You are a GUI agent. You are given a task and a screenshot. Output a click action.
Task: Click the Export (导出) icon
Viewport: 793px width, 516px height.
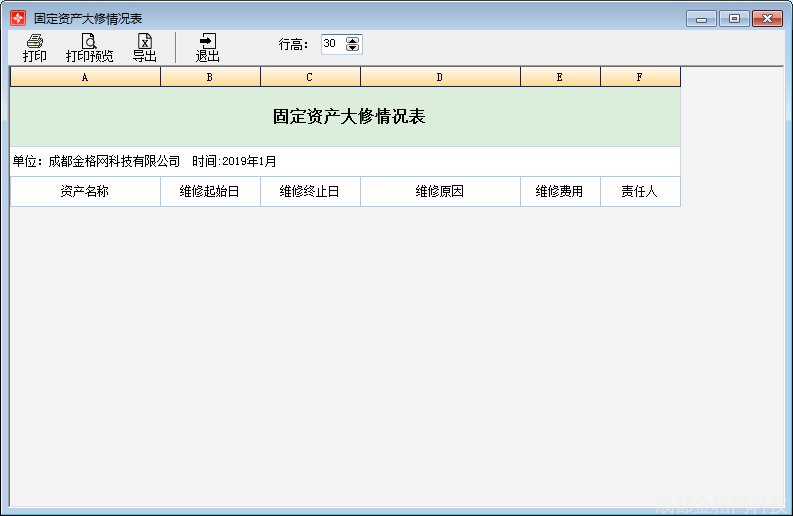(x=145, y=47)
